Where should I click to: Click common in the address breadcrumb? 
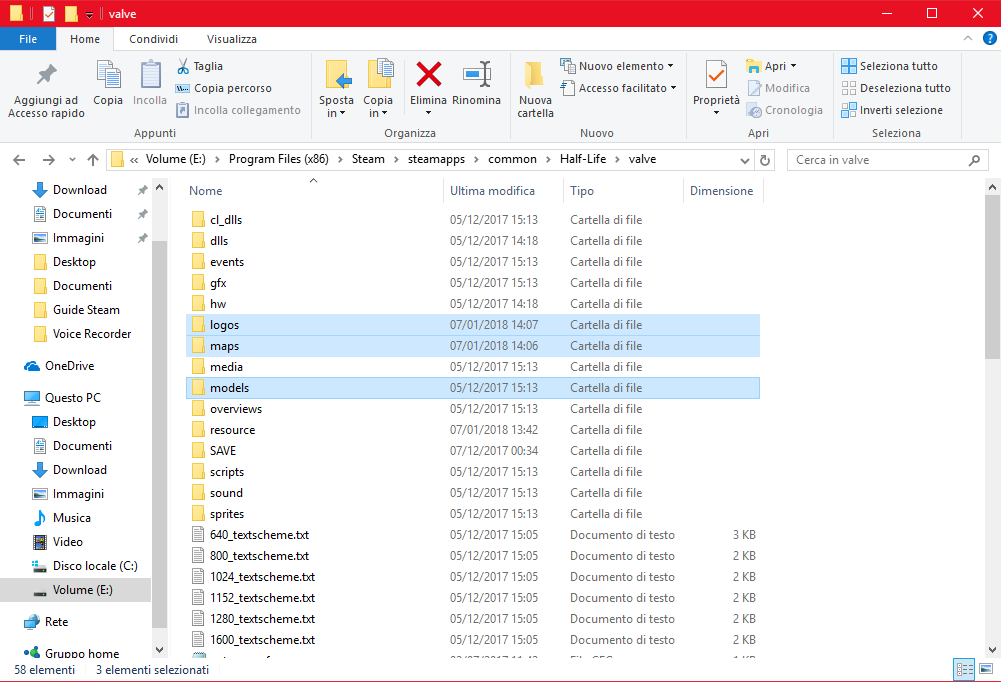(x=512, y=159)
